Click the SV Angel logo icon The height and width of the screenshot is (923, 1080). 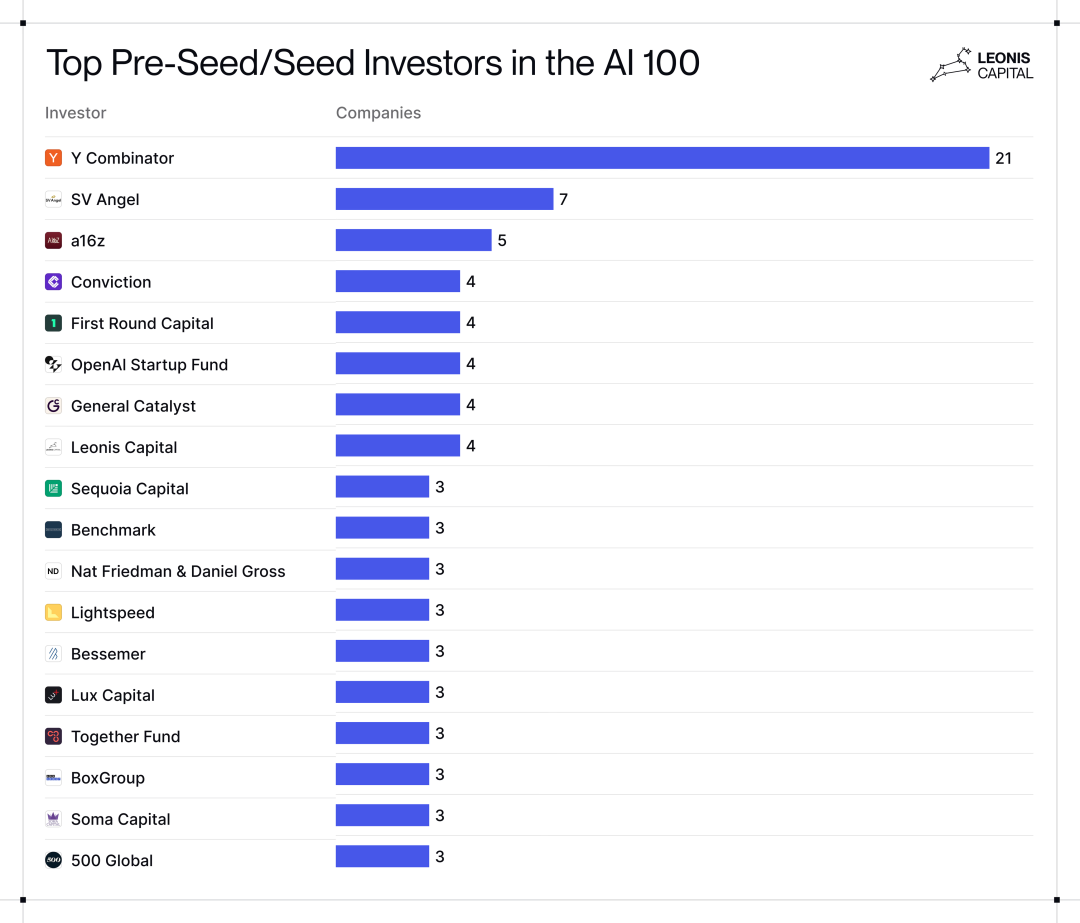[x=53, y=199]
